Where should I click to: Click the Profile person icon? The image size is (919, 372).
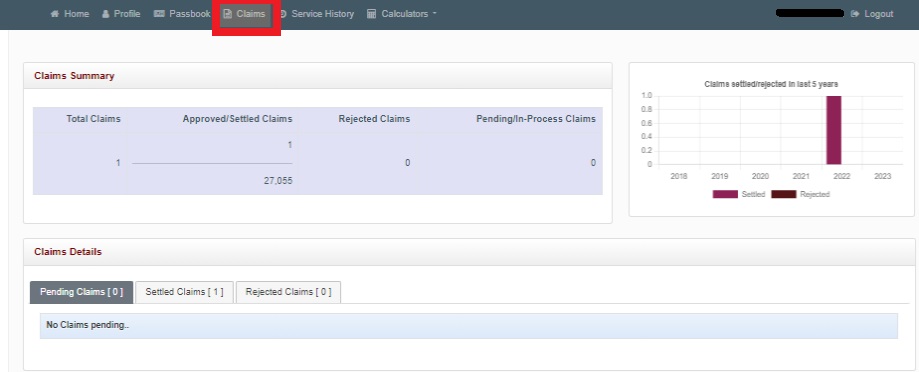tap(105, 13)
